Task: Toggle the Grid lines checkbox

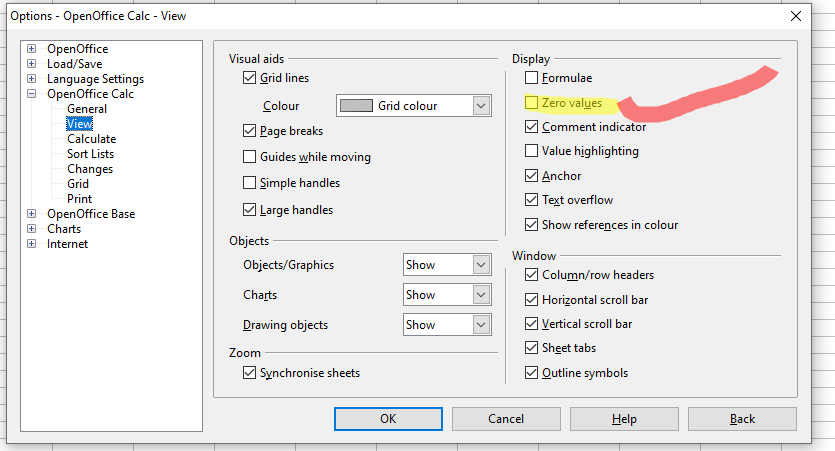Action: tap(250, 78)
